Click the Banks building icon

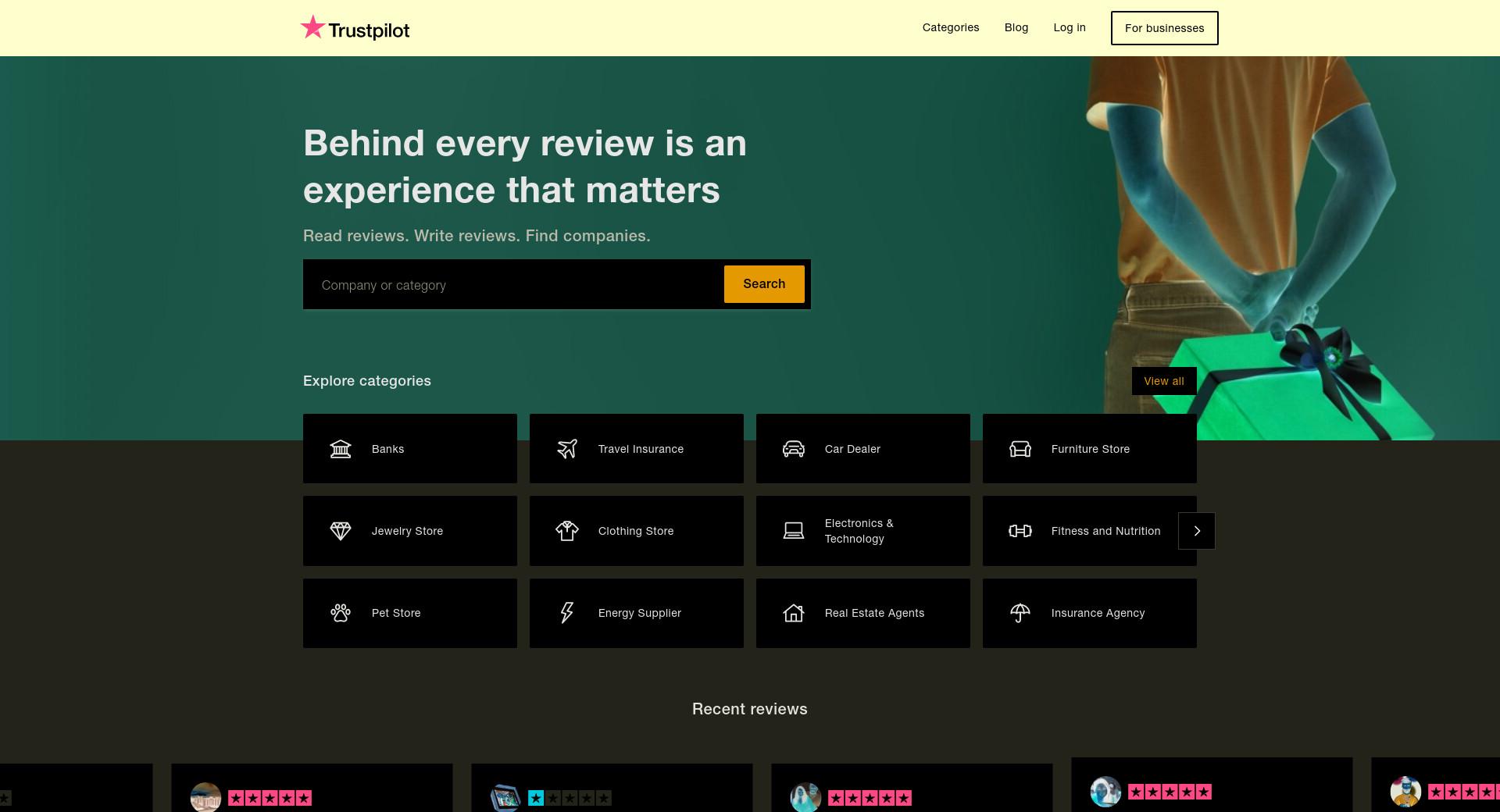point(341,449)
